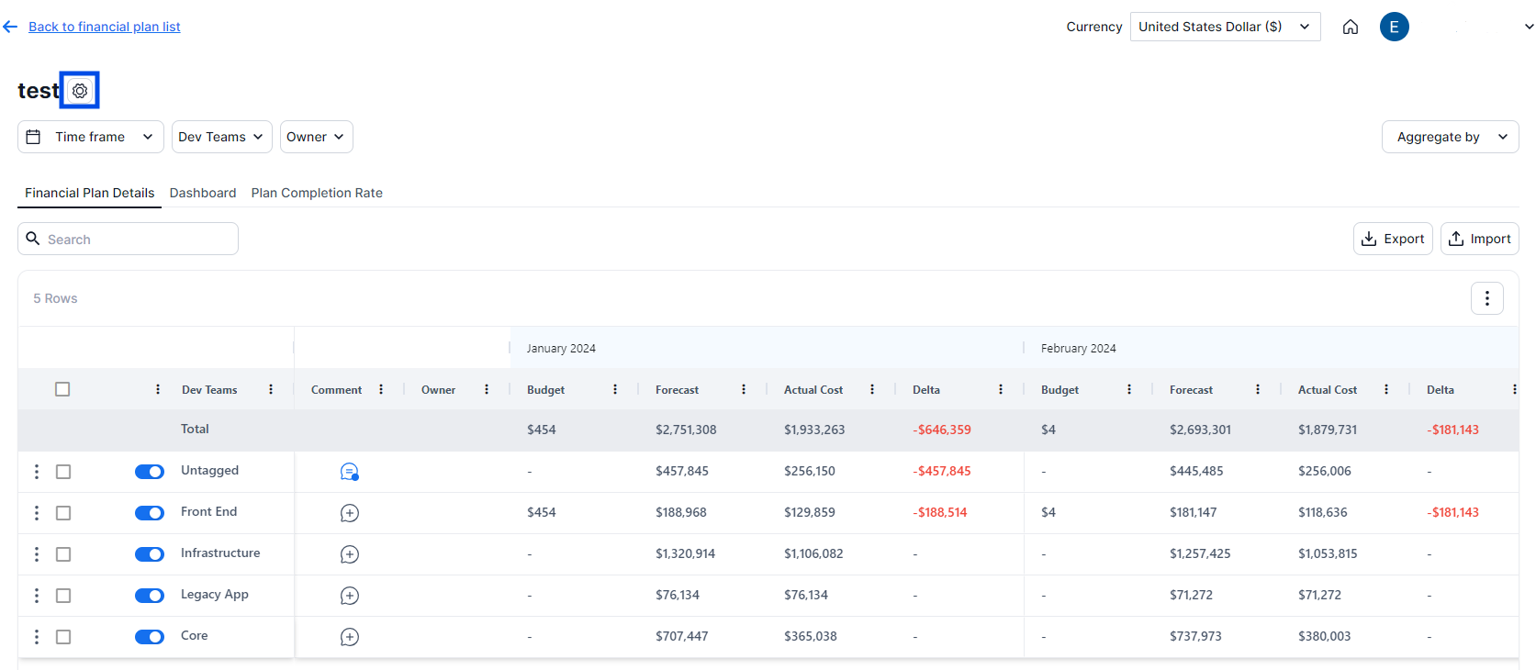Click the January 2024 group header
The image size is (1536, 670).
[x=561, y=348]
